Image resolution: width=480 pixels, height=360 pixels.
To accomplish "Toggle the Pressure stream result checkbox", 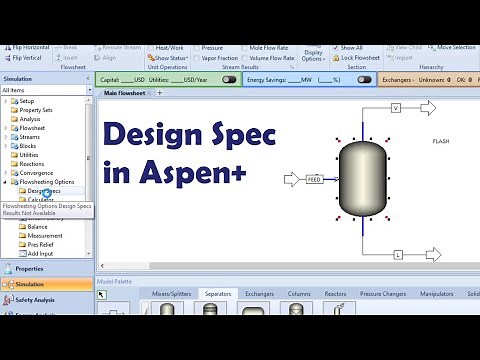I will click(197, 48).
